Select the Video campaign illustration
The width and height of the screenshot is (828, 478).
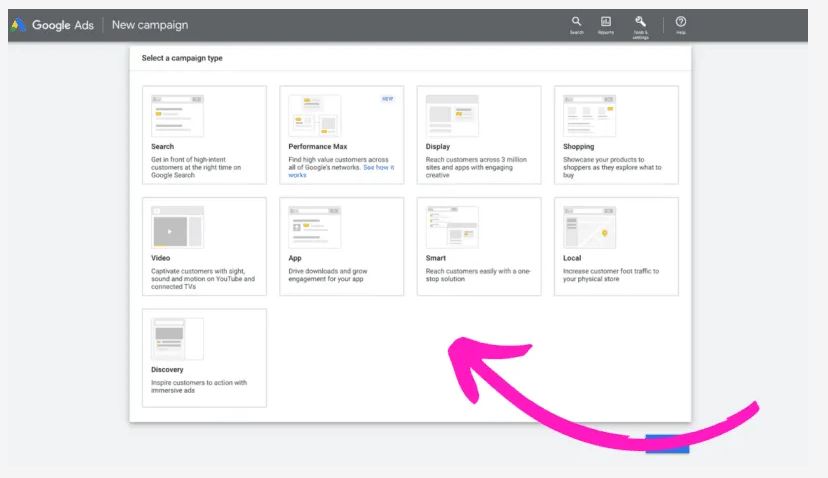pyautogui.click(x=177, y=227)
